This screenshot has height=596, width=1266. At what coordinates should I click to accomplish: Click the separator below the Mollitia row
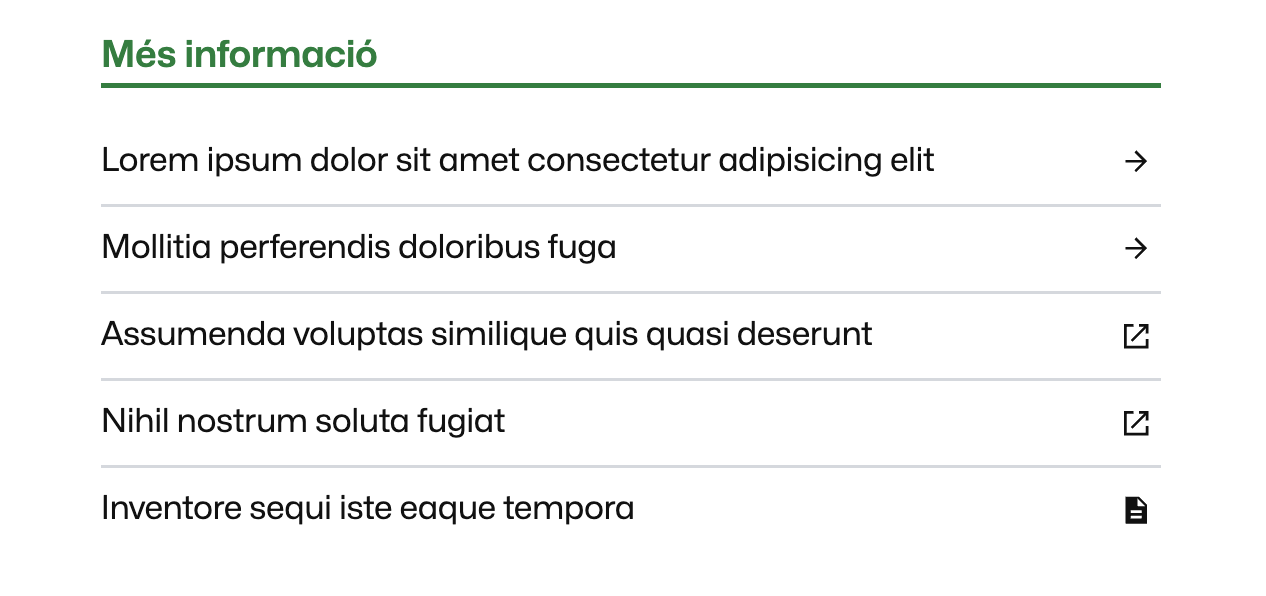(x=631, y=292)
